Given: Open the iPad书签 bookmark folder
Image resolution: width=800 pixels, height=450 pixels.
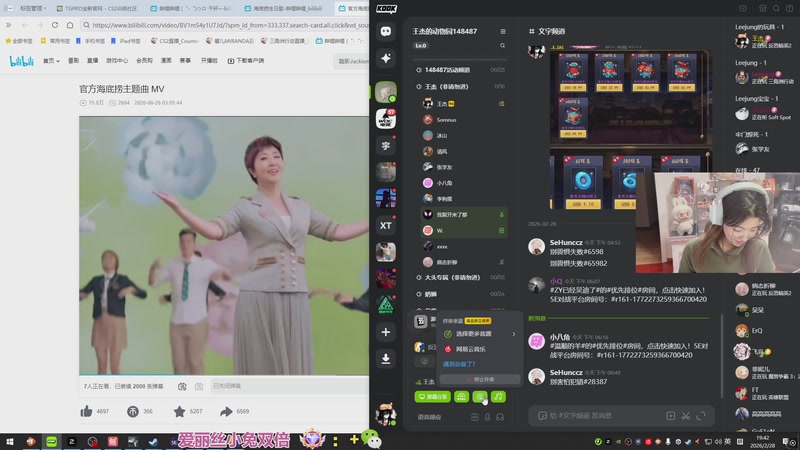Looking at the screenshot, I should tap(126, 41).
